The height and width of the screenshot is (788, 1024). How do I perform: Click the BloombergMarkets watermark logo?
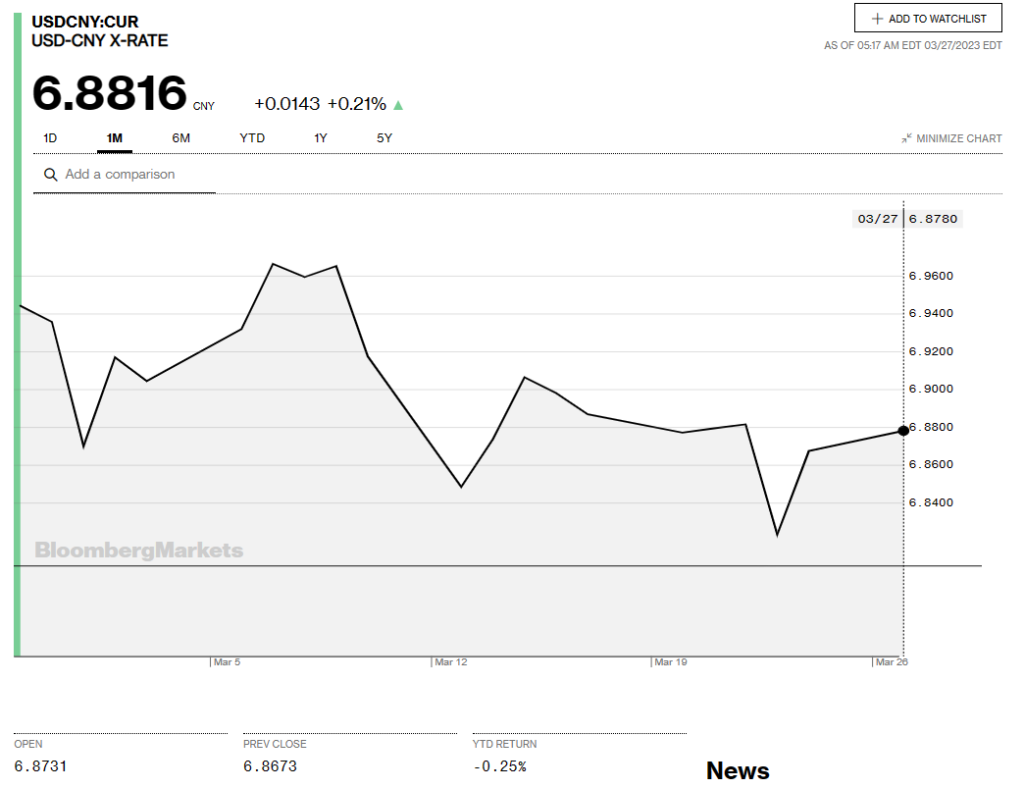coord(139,551)
